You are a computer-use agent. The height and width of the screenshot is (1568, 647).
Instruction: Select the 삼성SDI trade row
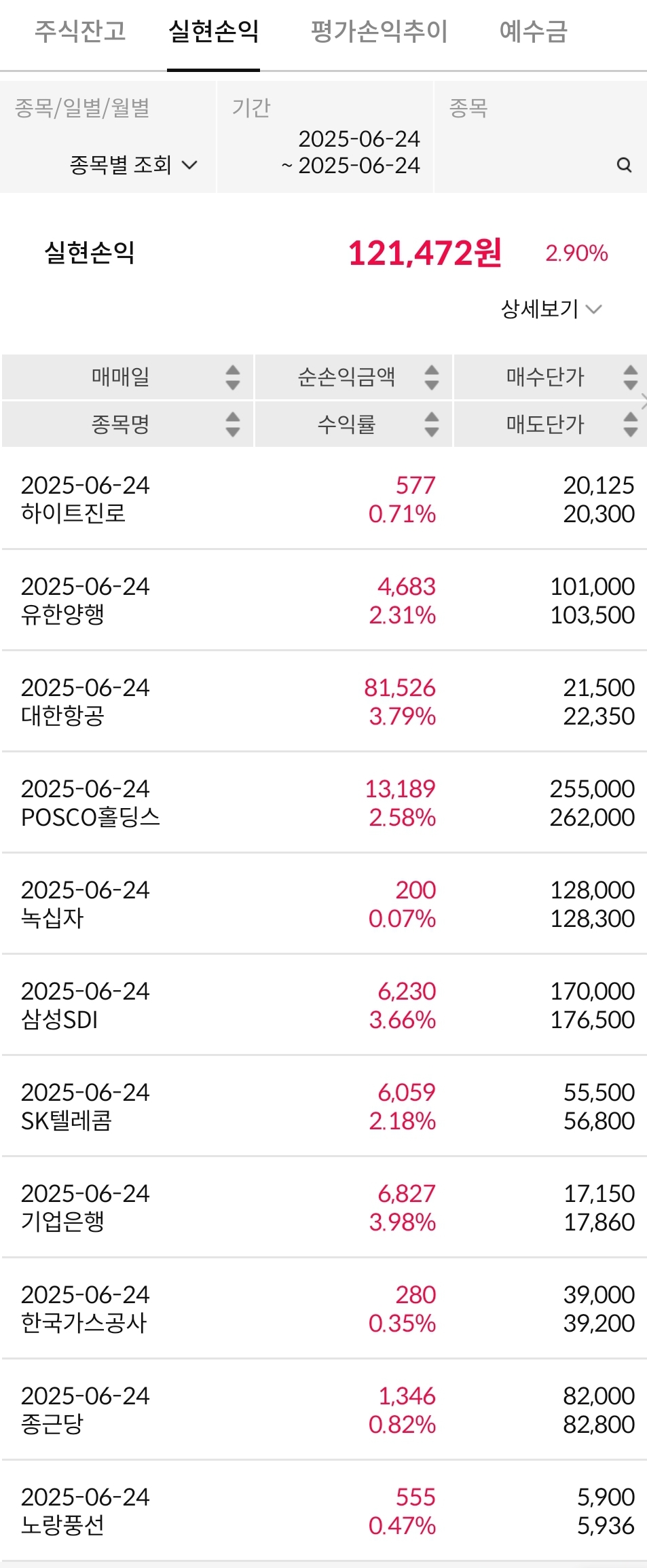323,1005
